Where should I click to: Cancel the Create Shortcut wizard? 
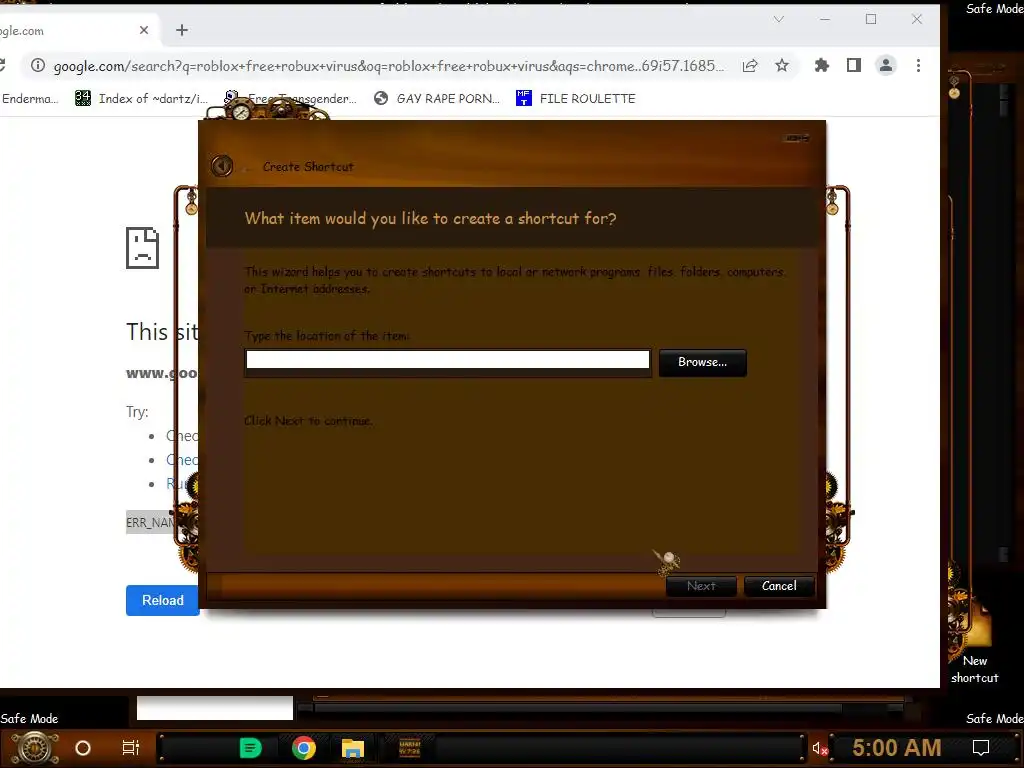pyautogui.click(x=779, y=586)
